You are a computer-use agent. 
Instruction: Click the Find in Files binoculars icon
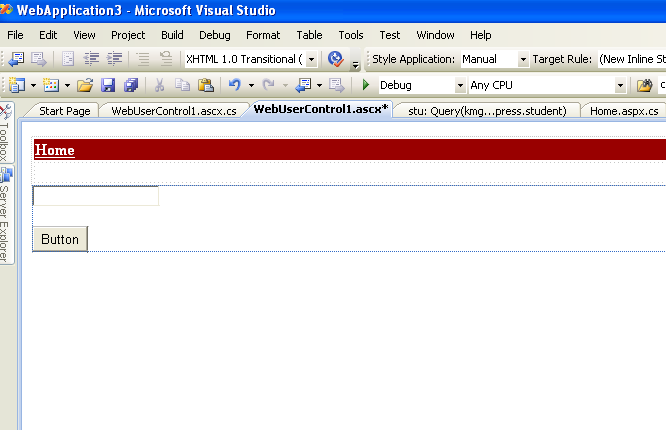(644, 85)
